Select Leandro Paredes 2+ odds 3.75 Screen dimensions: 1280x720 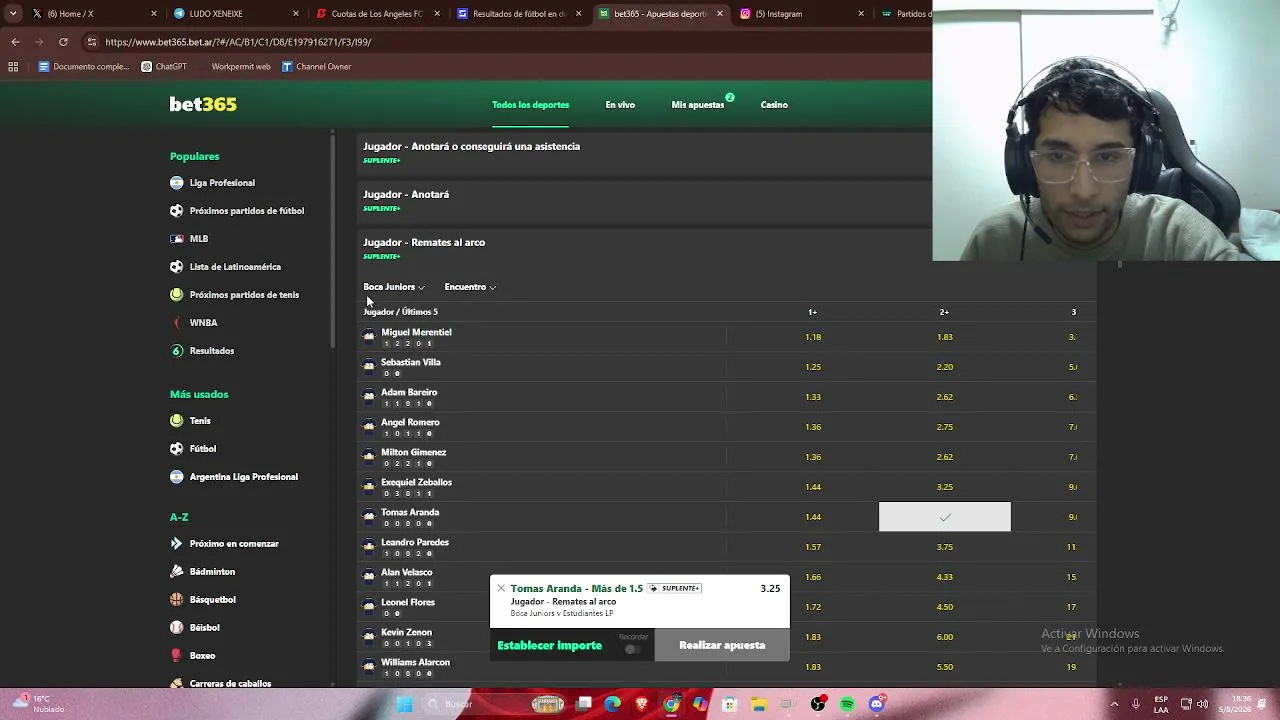[945, 547]
